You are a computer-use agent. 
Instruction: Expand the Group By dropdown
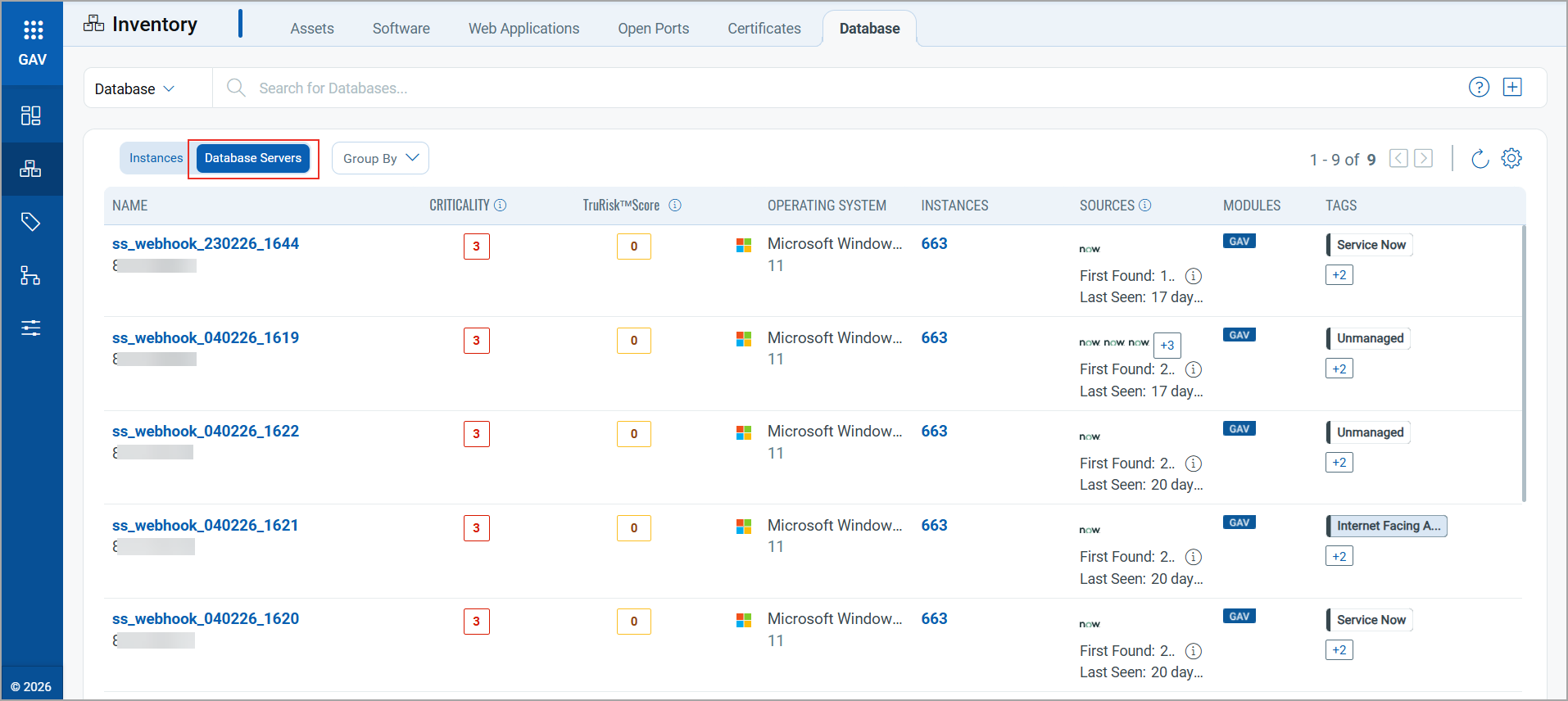tap(380, 159)
